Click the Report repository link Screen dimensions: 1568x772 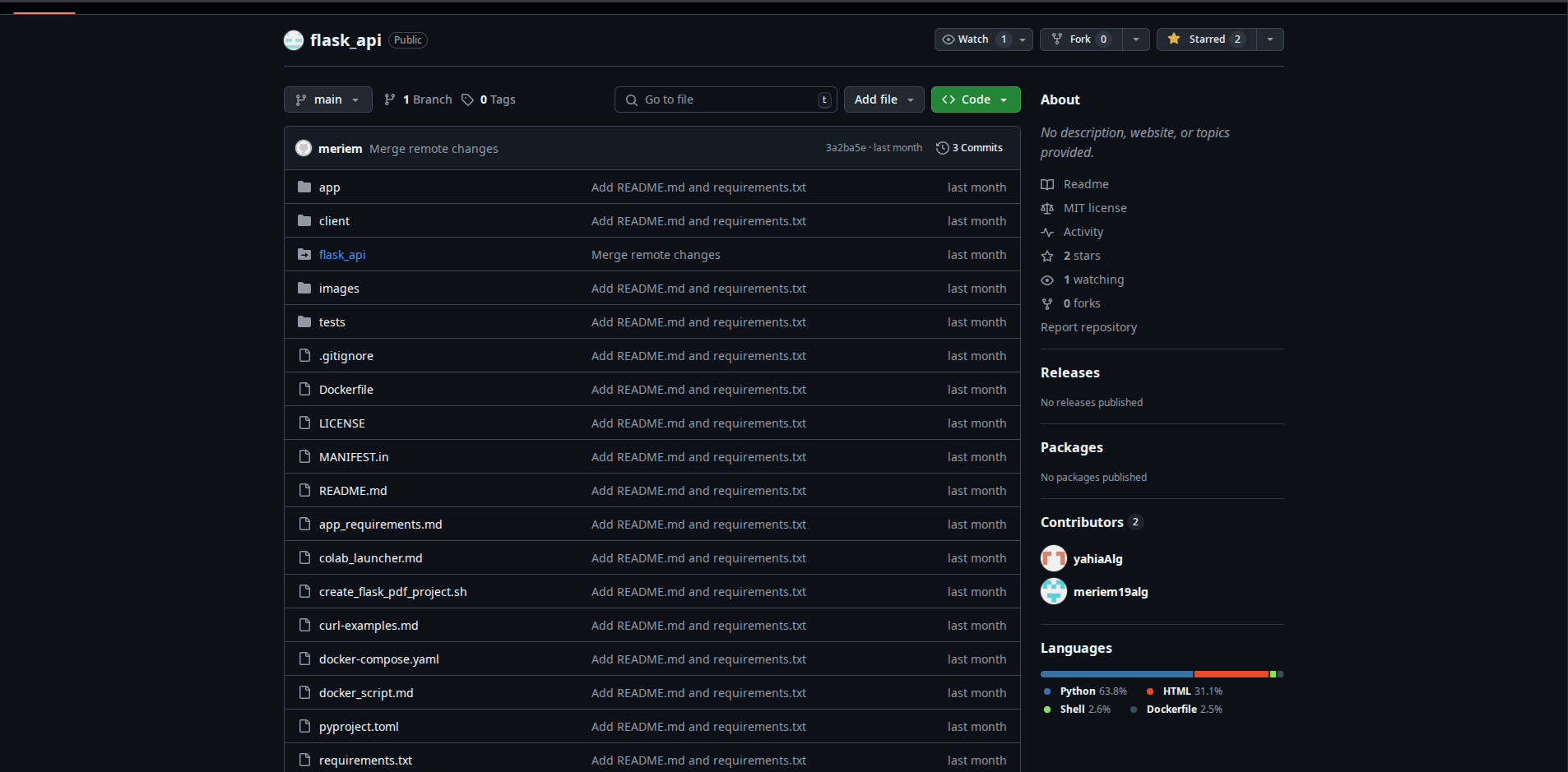(x=1088, y=327)
